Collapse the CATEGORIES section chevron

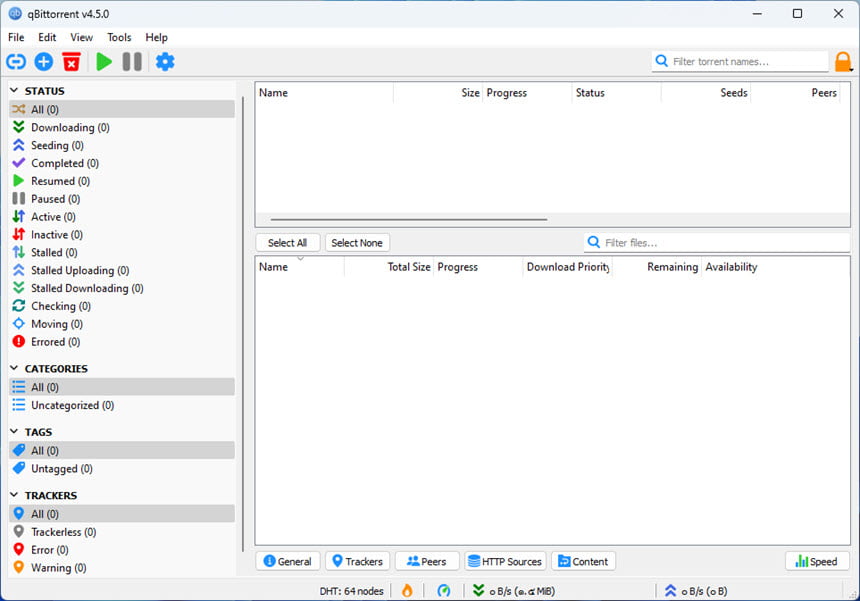click(14, 368)
